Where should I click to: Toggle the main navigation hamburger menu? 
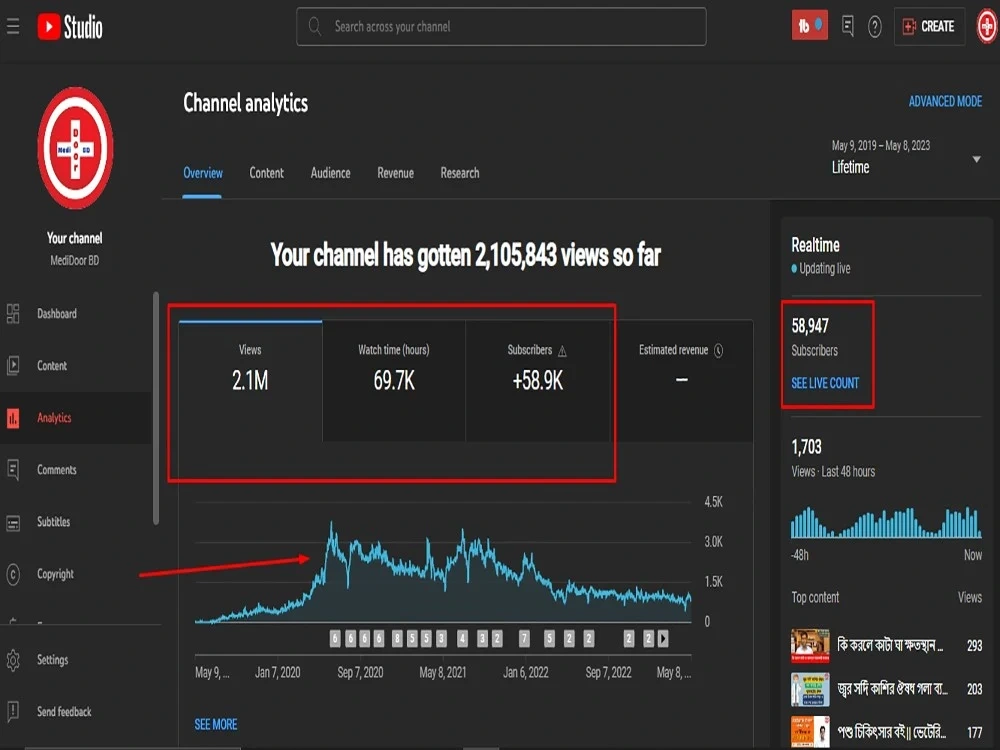13,27
